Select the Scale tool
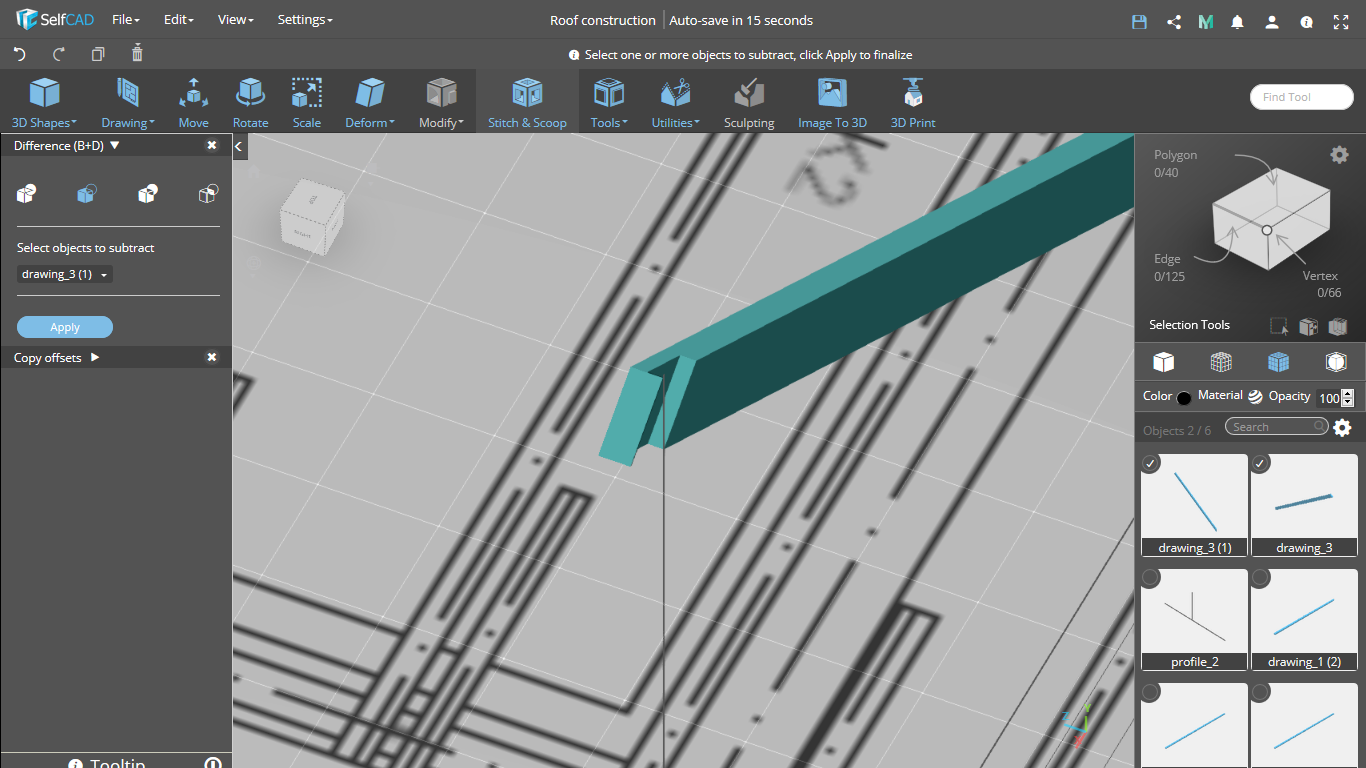1366x768 pixels. click(x=306, y=104)
